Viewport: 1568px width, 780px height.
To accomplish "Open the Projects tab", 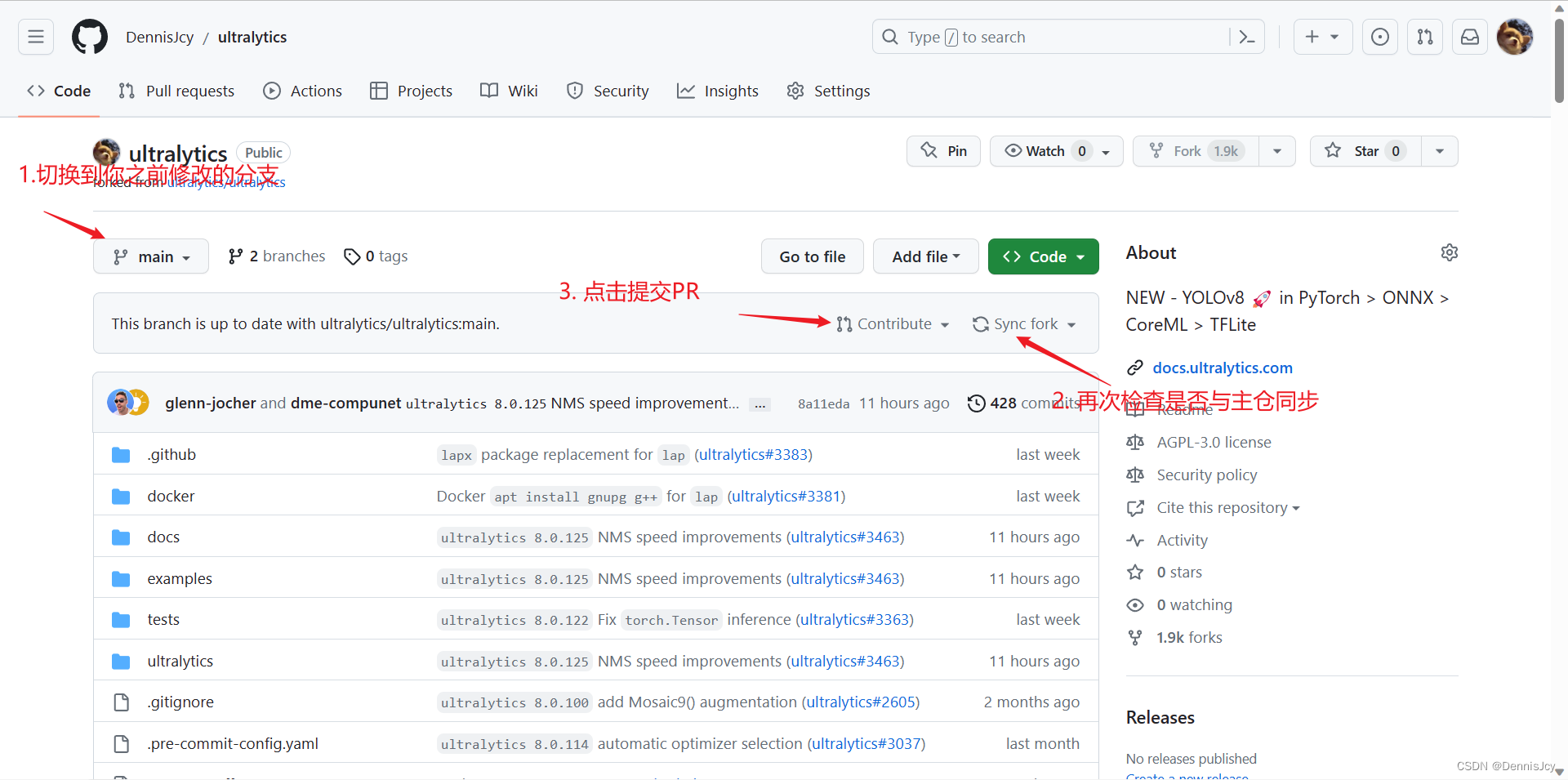I will click(412, 91).
